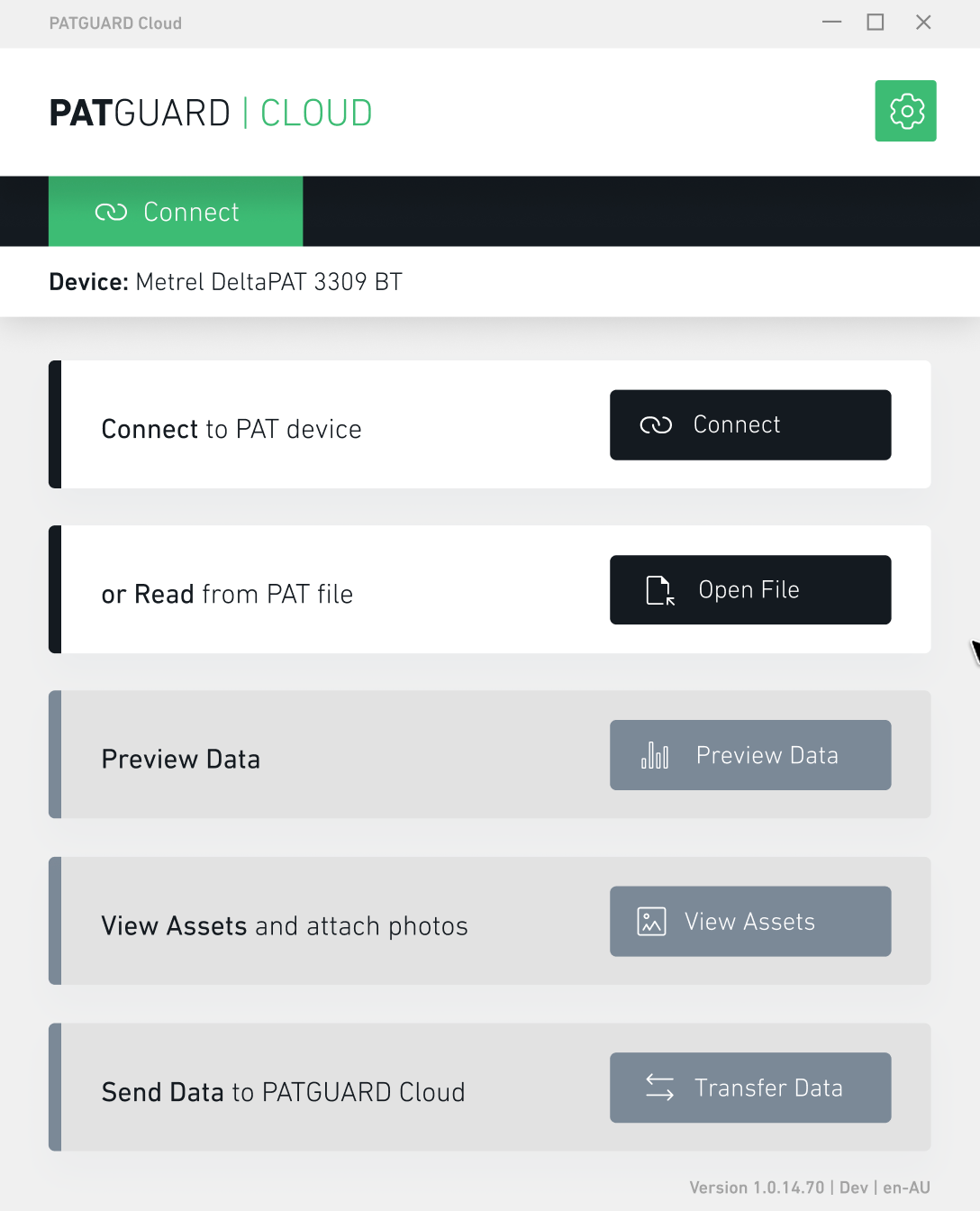Click the Send Data to PATGUARD Cloud text
This screenshot has height=1211, width=980.
coord(283,1092)
